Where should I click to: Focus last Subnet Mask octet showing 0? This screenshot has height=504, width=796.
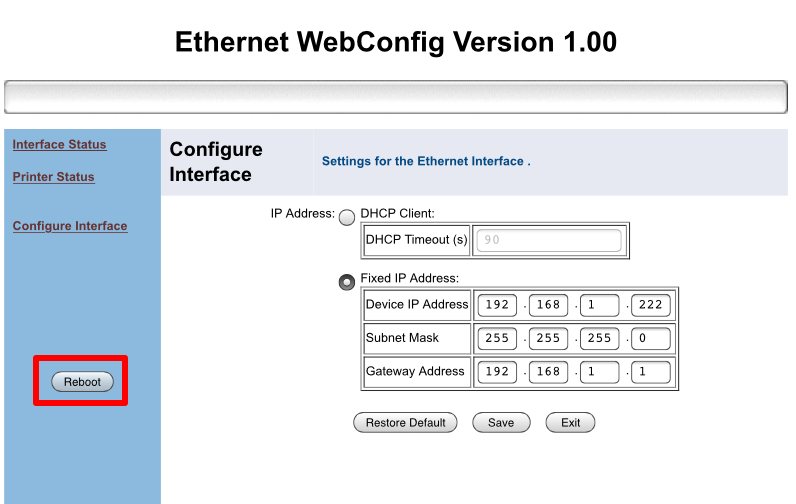[x=649, y=338]
